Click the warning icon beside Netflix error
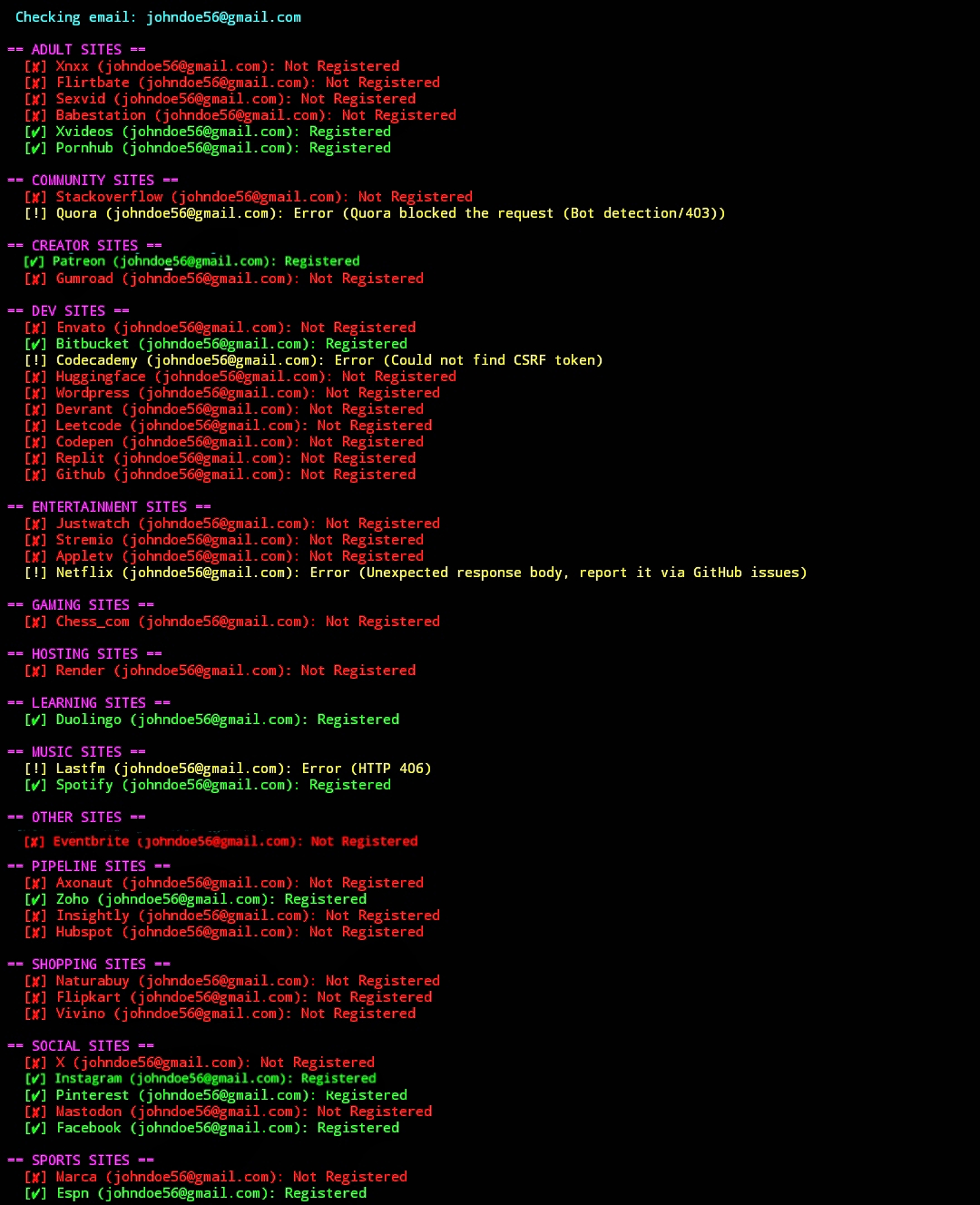Image resolution: width=980 pixels, height=1205 pixels. pyautogui.click(x=34, y=572)
